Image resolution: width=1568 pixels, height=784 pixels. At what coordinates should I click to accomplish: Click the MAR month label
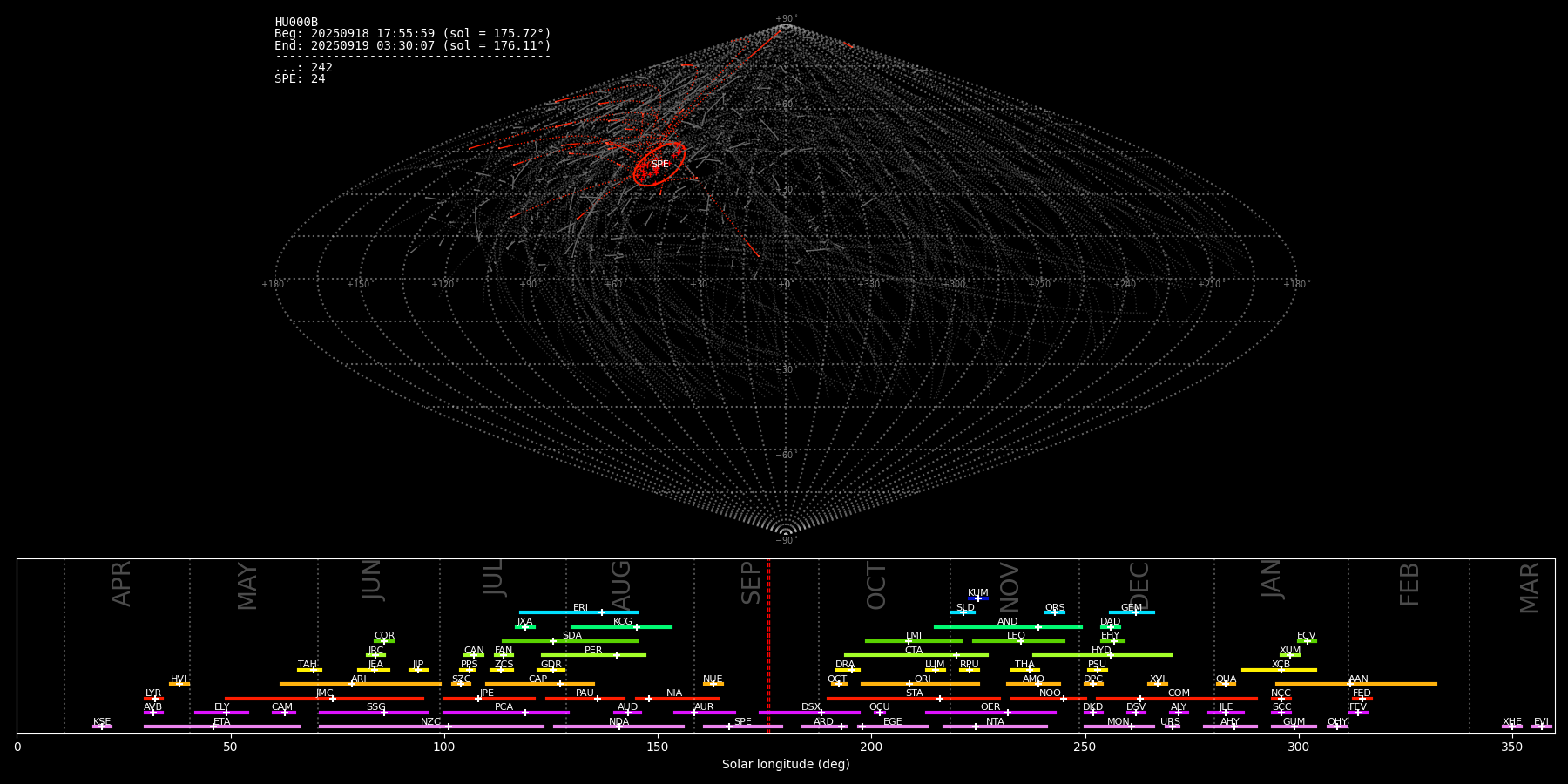click(1530, 588)
